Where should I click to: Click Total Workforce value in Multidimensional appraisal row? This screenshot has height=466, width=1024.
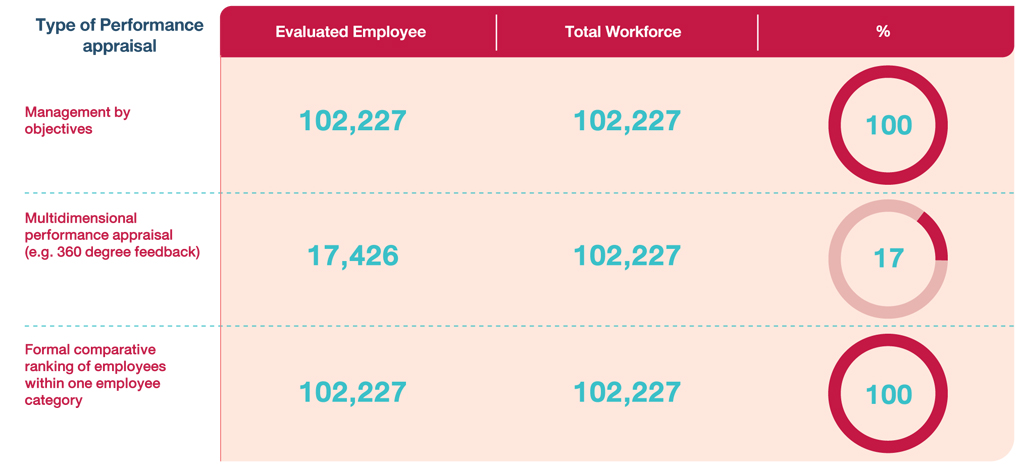[627, 256]
